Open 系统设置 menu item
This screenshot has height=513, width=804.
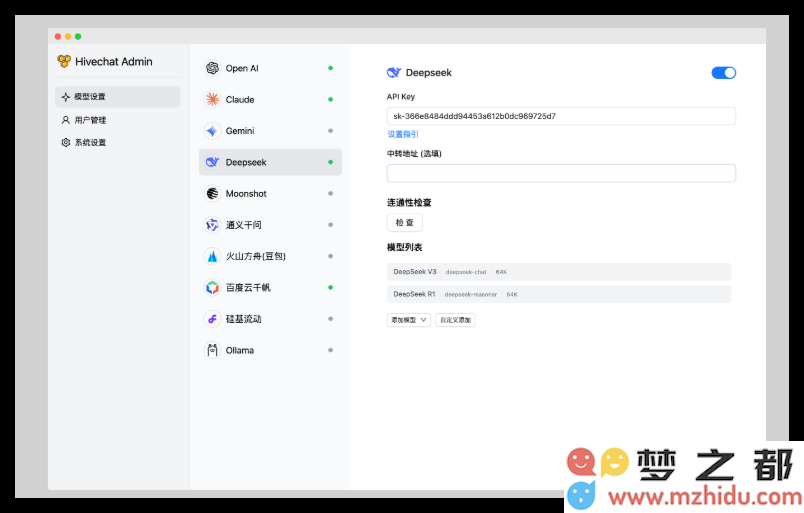point(118,143)
